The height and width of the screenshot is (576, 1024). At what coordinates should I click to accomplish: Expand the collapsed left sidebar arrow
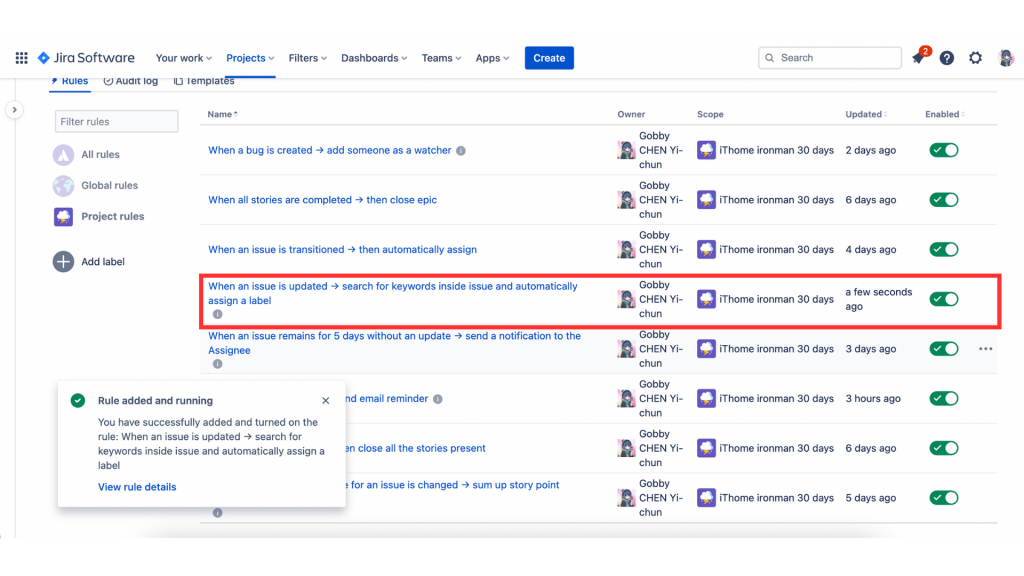tap(14, 110)
